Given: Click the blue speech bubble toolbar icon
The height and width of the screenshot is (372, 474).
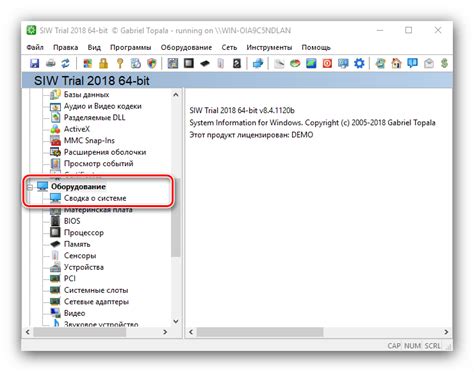Looking at the screenshot, I should [x=412, y=63].
